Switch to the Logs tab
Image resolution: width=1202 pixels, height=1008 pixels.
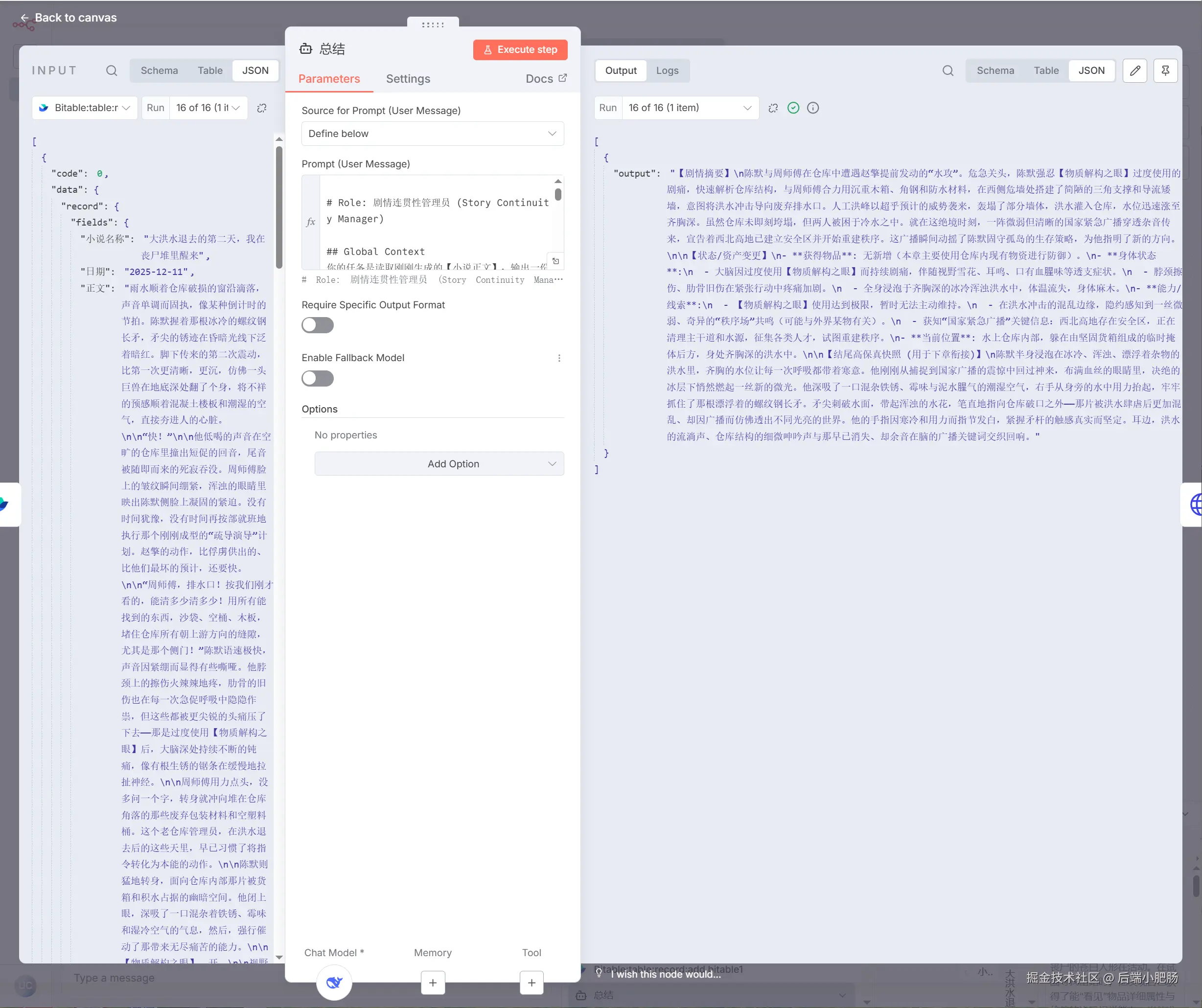click(x=667, y=70)
